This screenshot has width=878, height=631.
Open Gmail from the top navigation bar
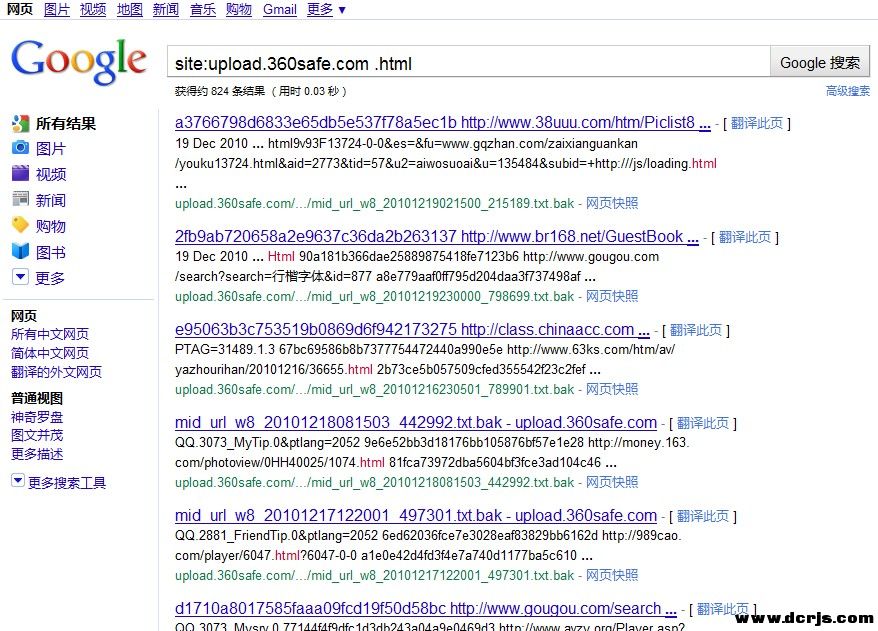[x=279, y=10]
